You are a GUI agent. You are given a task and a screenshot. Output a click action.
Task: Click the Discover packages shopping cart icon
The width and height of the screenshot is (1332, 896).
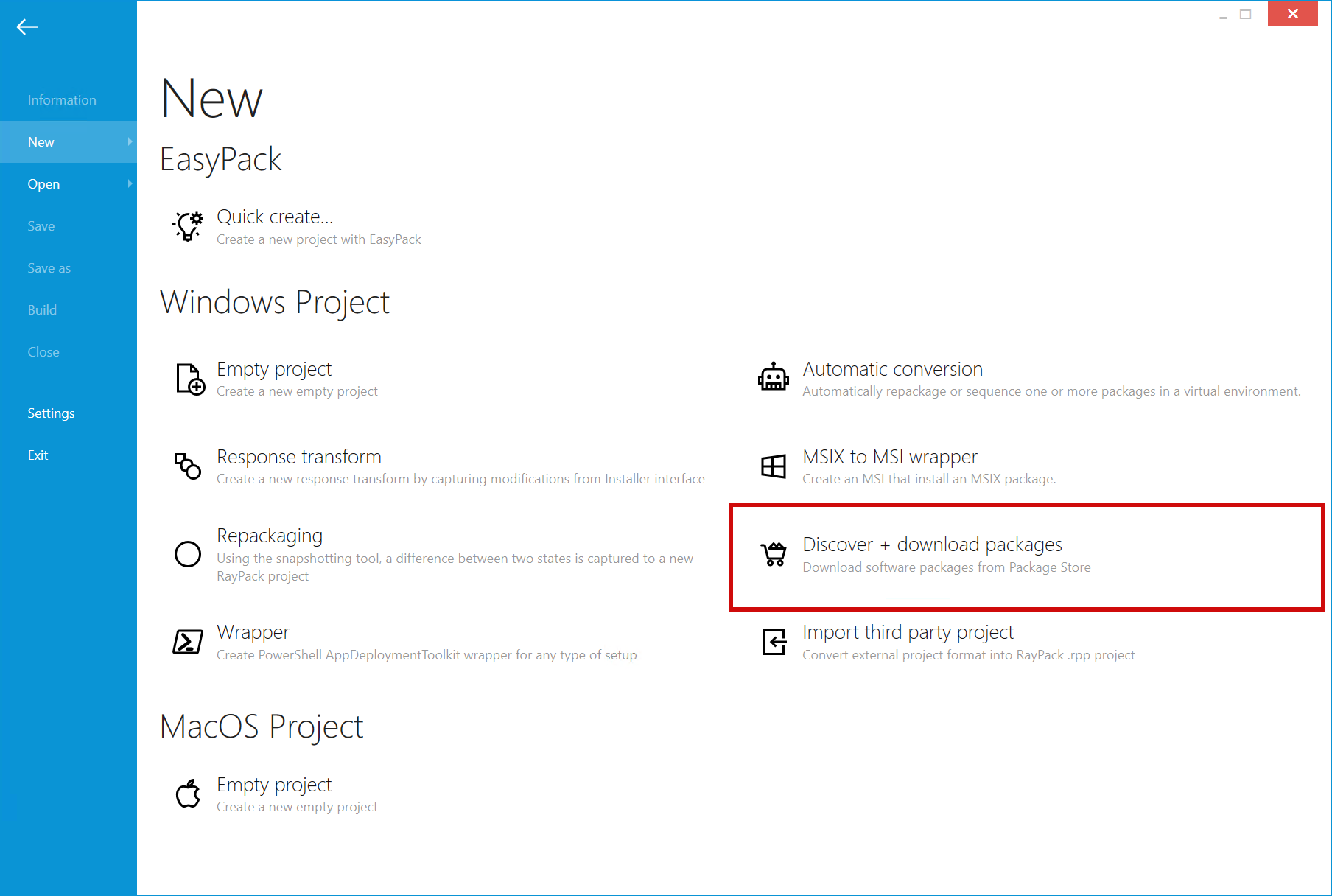pyautogui.click(x=773, y=554)
